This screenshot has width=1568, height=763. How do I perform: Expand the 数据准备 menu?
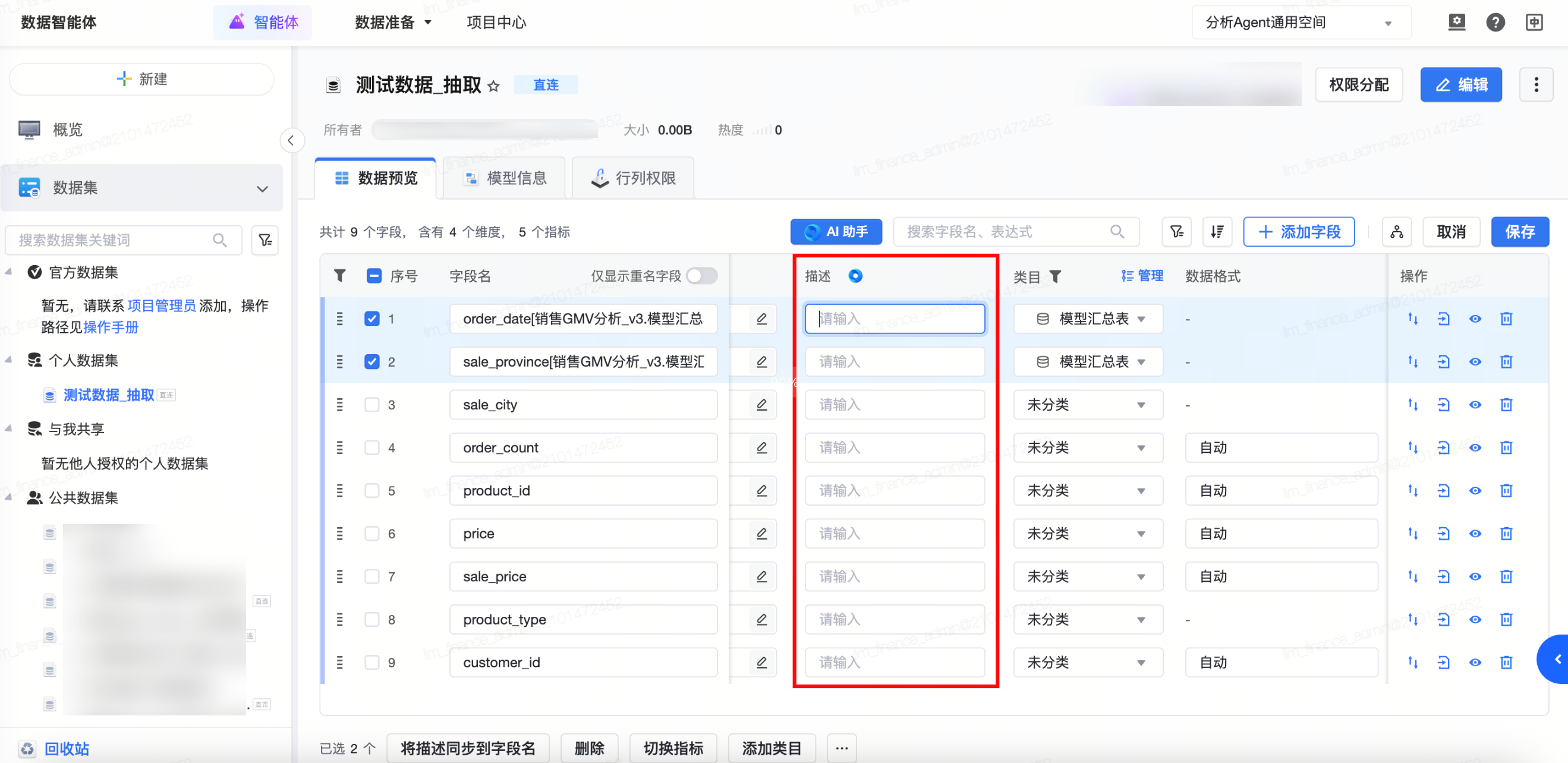pyautogui.click(x=393, y=23)
